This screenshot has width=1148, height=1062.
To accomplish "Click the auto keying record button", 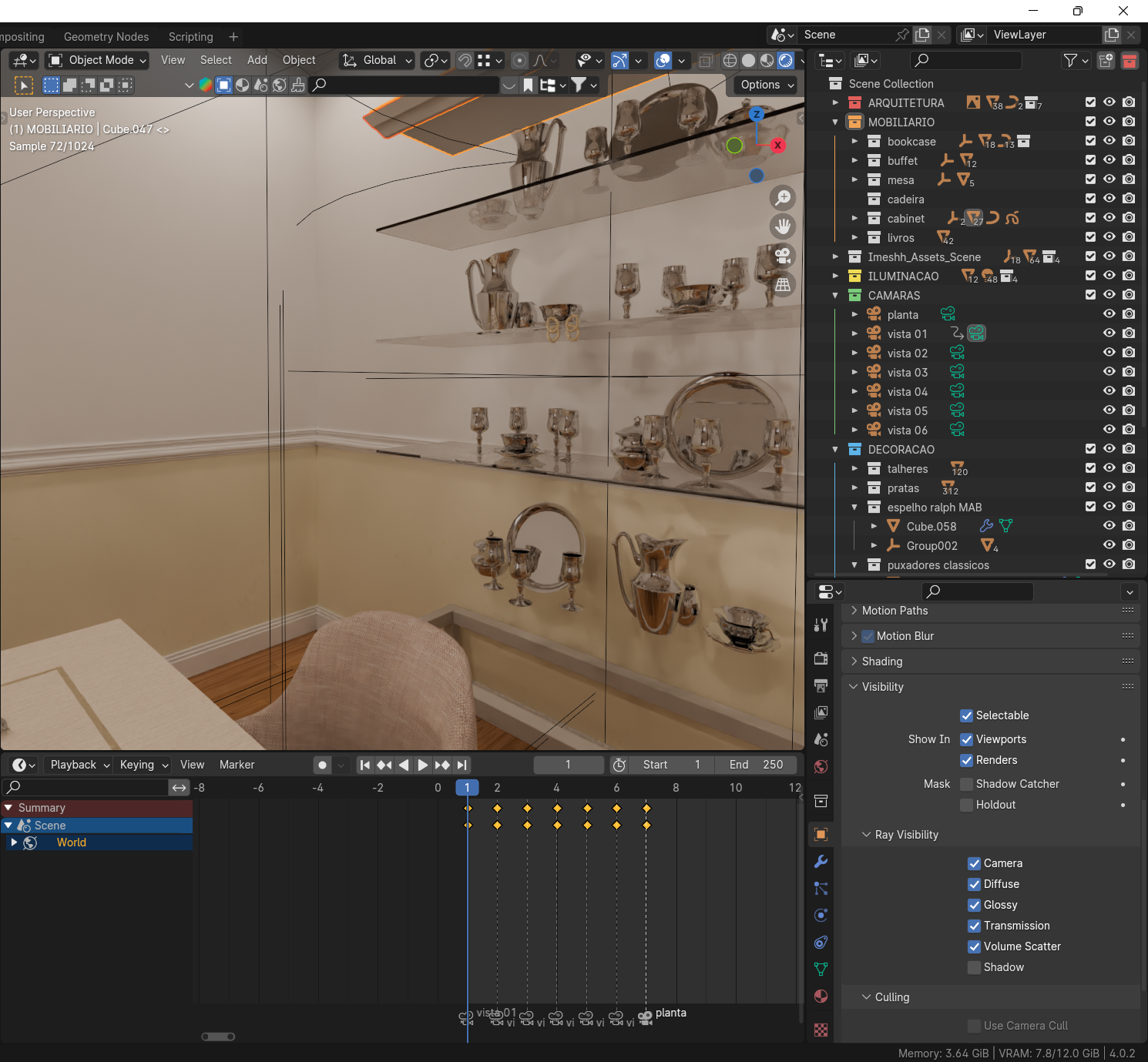I will point(323,765).
